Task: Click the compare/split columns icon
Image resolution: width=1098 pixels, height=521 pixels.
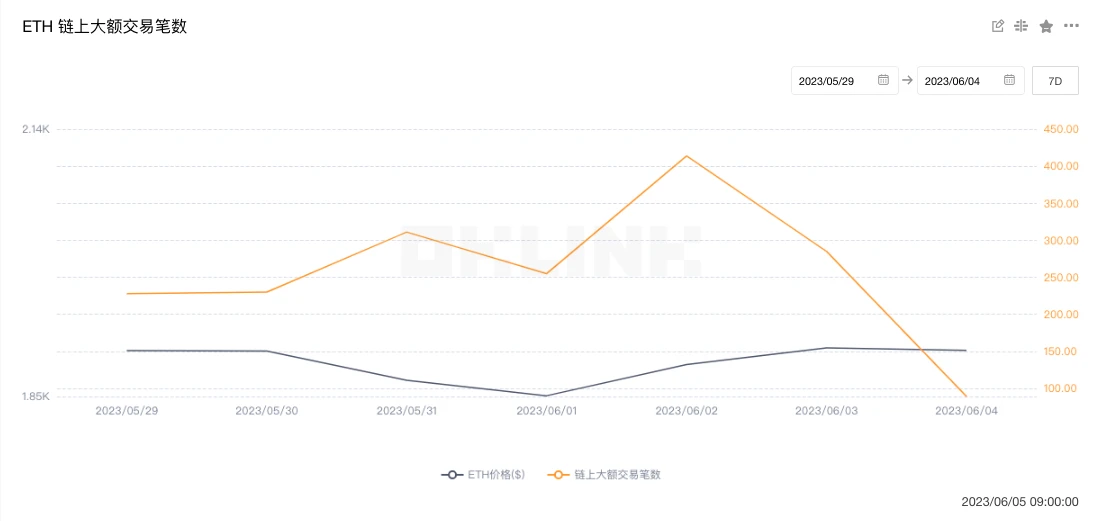Action: click(1021, 26)
